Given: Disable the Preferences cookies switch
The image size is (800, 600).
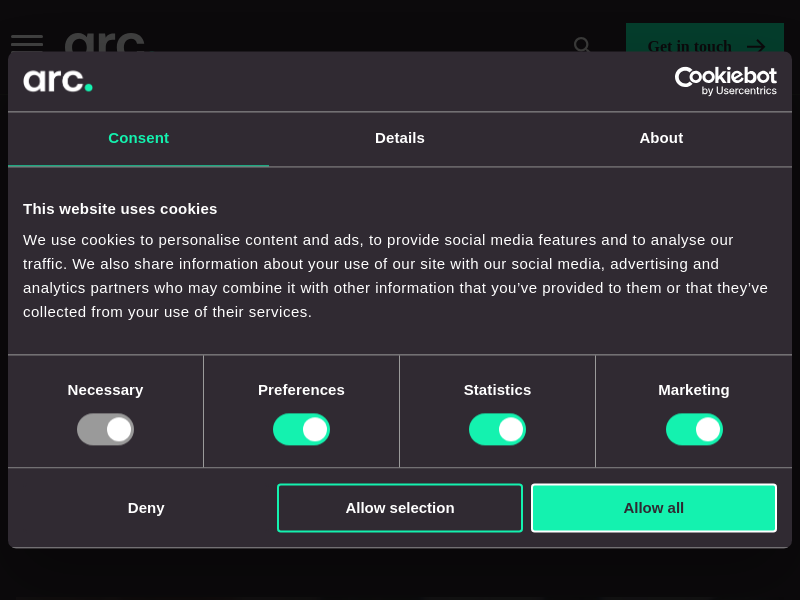Looking at the screenshot, I should (x=301, y=429).
